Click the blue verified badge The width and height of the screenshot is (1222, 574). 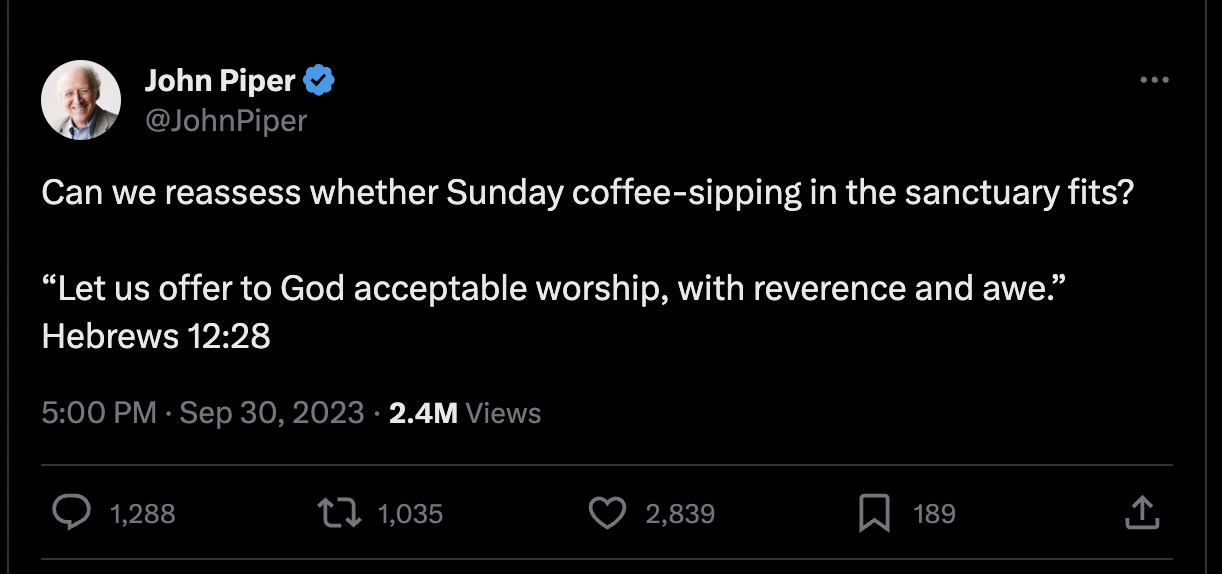coord(319,80)
